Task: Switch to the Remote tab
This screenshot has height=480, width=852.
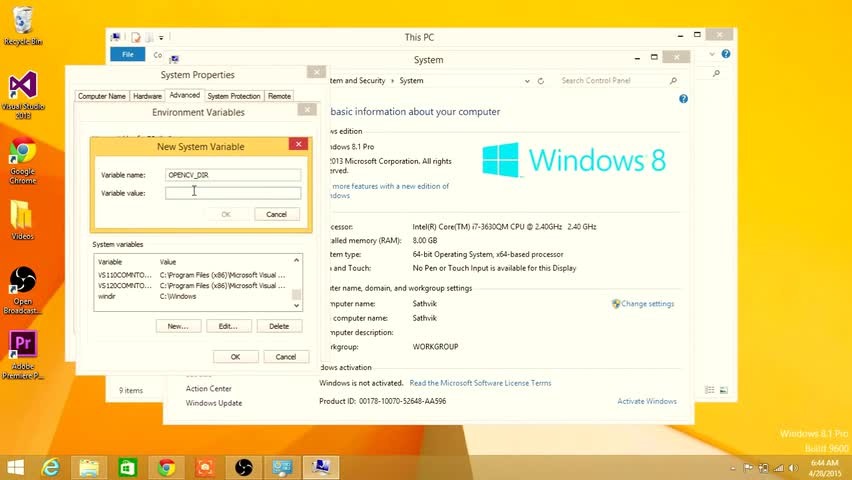Action: click(x=279, y=96)
